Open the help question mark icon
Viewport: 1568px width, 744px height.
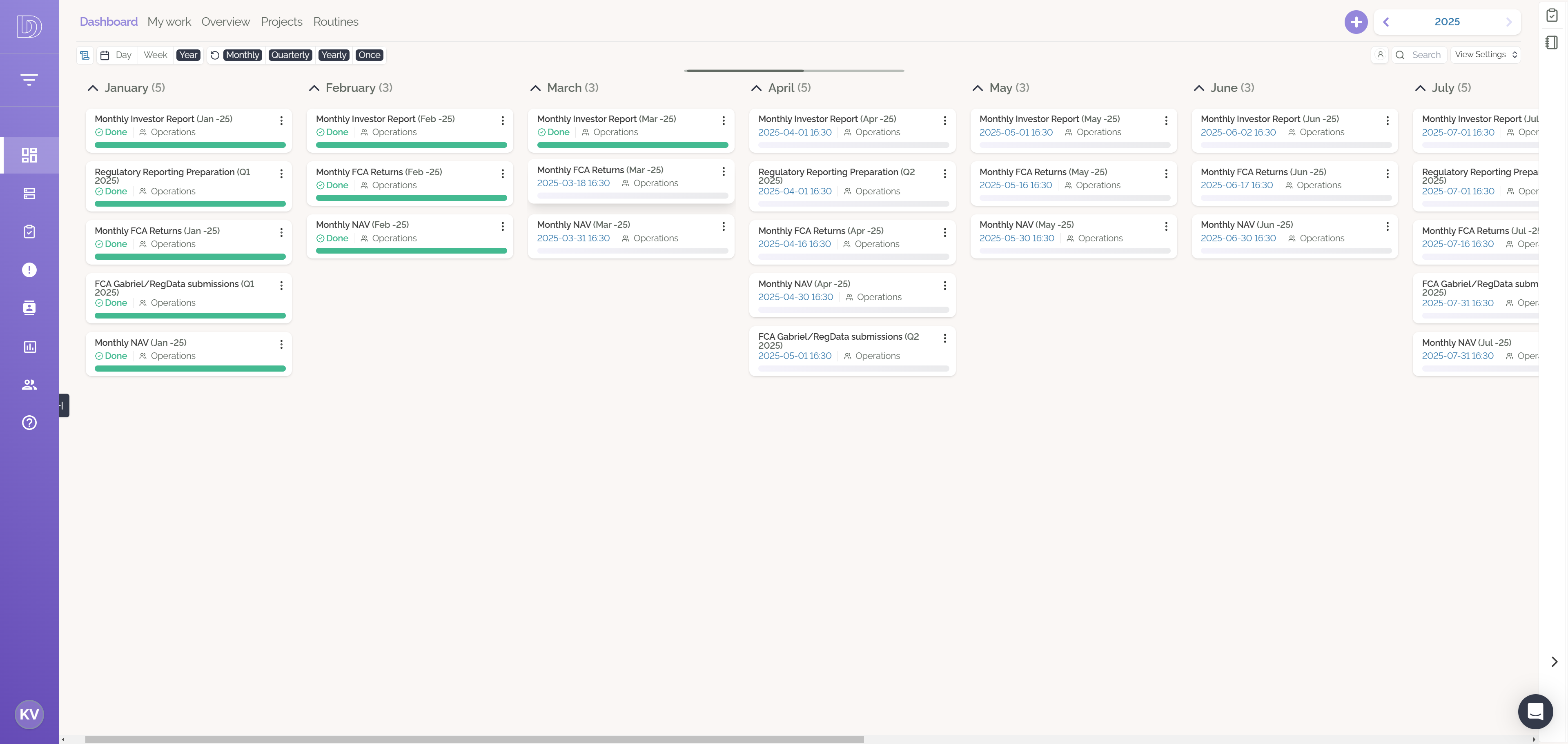click(x=29, y=423)
